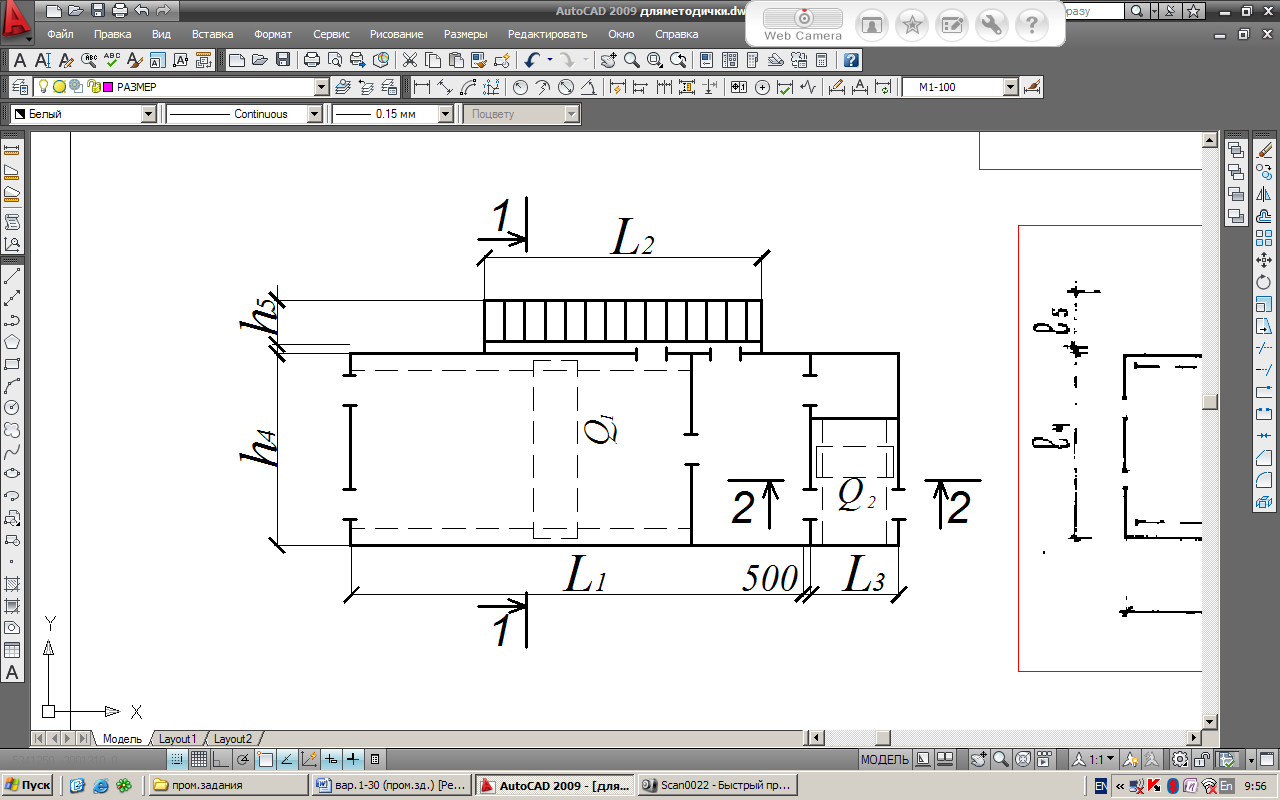The image size is (1280, 800).
Task: Open the Файл menu
Action: 58,34
